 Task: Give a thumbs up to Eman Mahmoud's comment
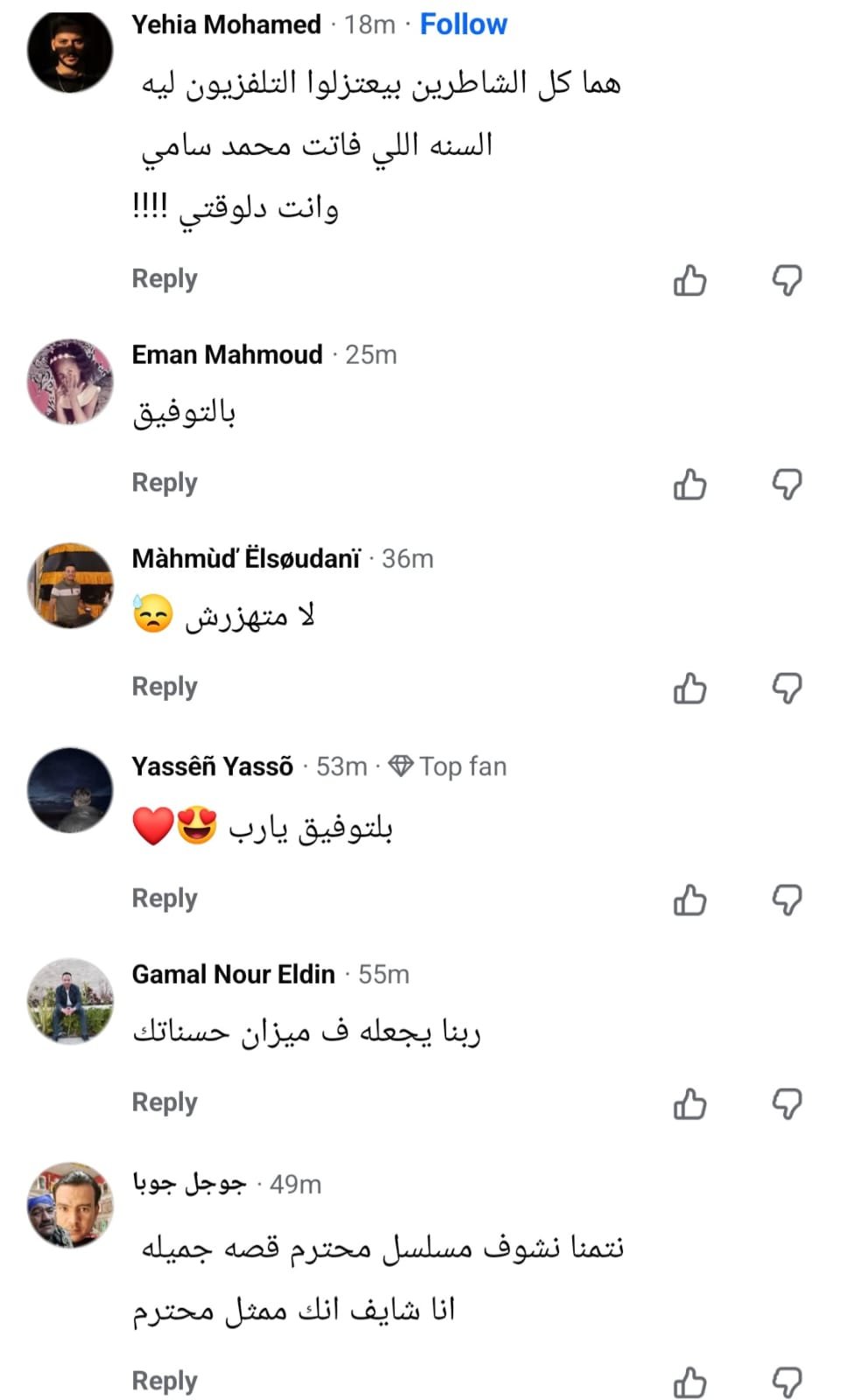click(690, 484)
